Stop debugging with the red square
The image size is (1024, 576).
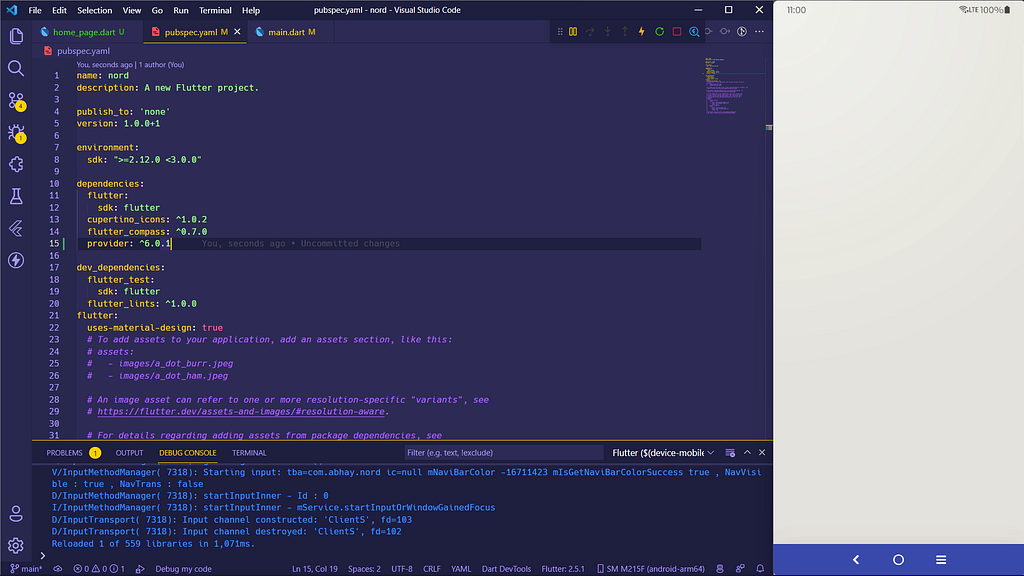click(677, 31)
